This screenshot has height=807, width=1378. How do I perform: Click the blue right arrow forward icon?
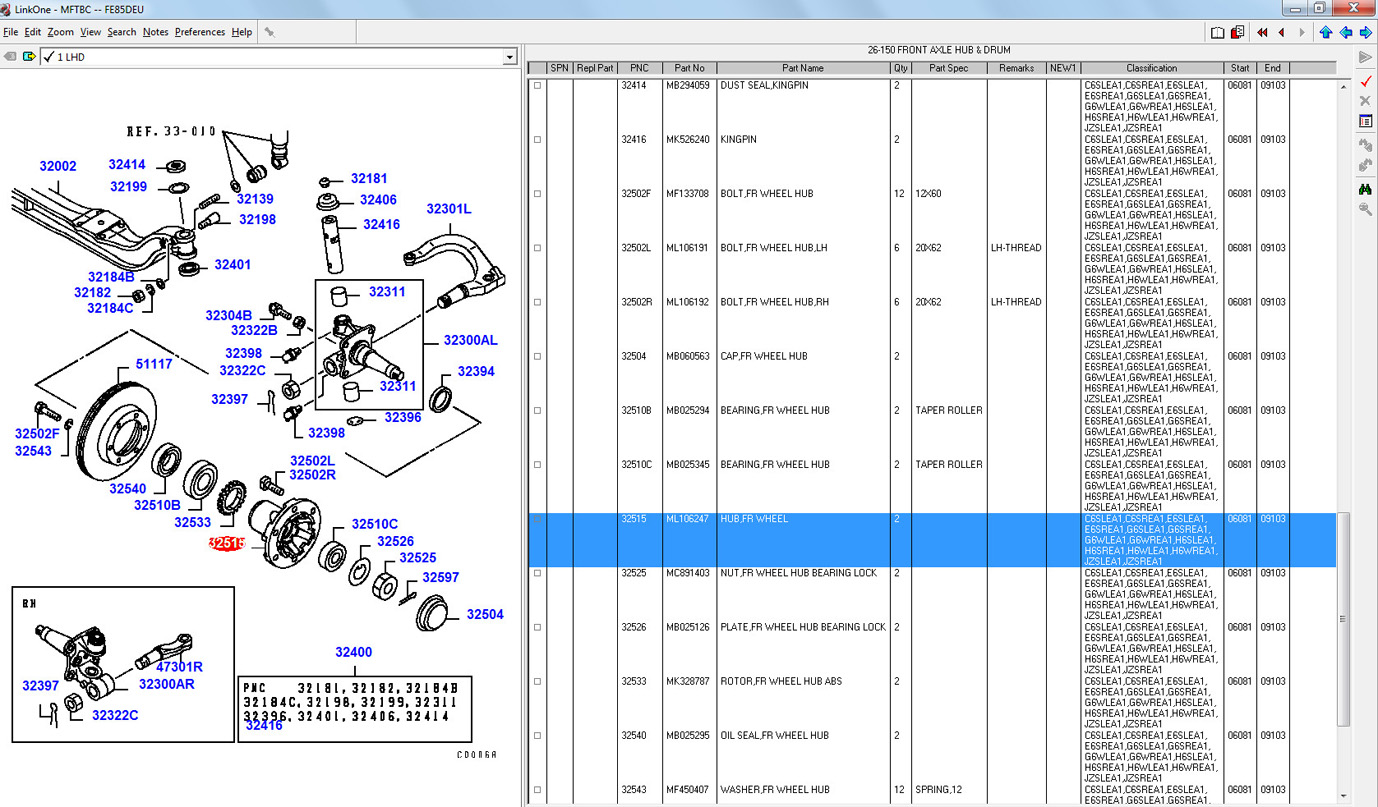[x=1365, y=32]
